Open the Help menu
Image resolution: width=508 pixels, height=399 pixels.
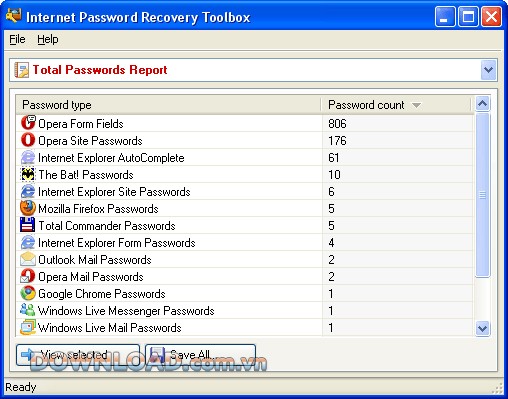tap(48, 39)
